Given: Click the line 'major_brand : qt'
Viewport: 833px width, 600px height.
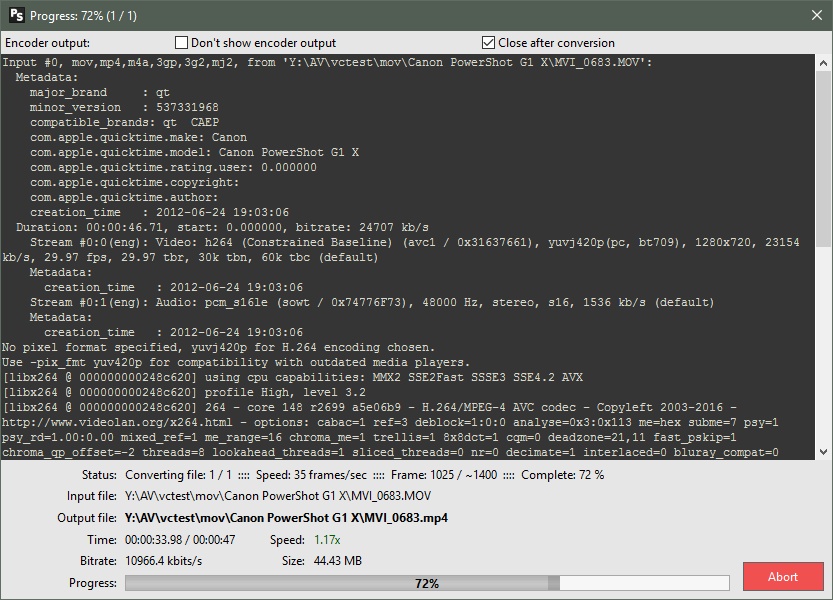Looking at the screenshot, I should coord(100,92).
